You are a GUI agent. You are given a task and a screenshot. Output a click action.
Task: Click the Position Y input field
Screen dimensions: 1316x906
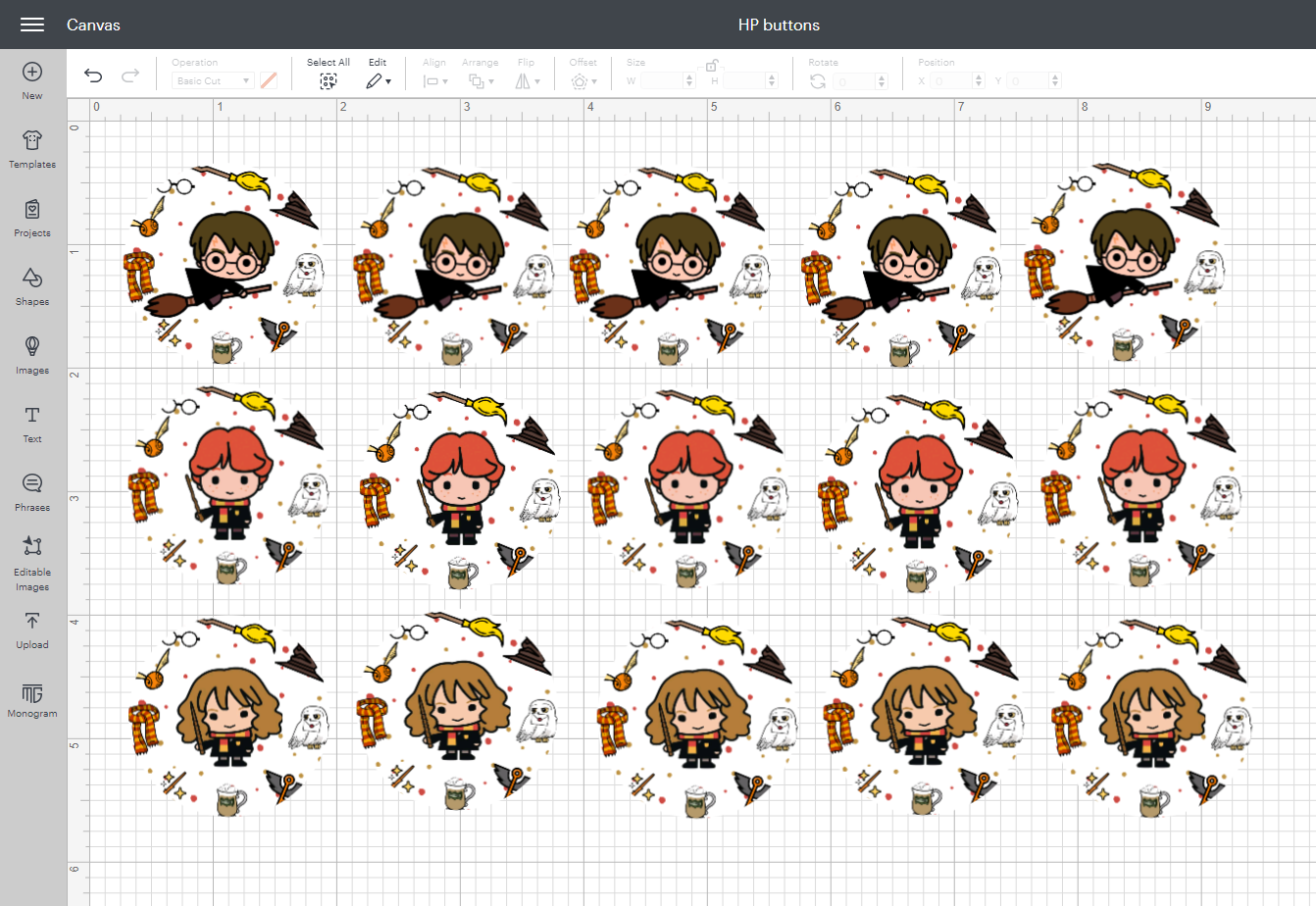[x=1034, y=81]
